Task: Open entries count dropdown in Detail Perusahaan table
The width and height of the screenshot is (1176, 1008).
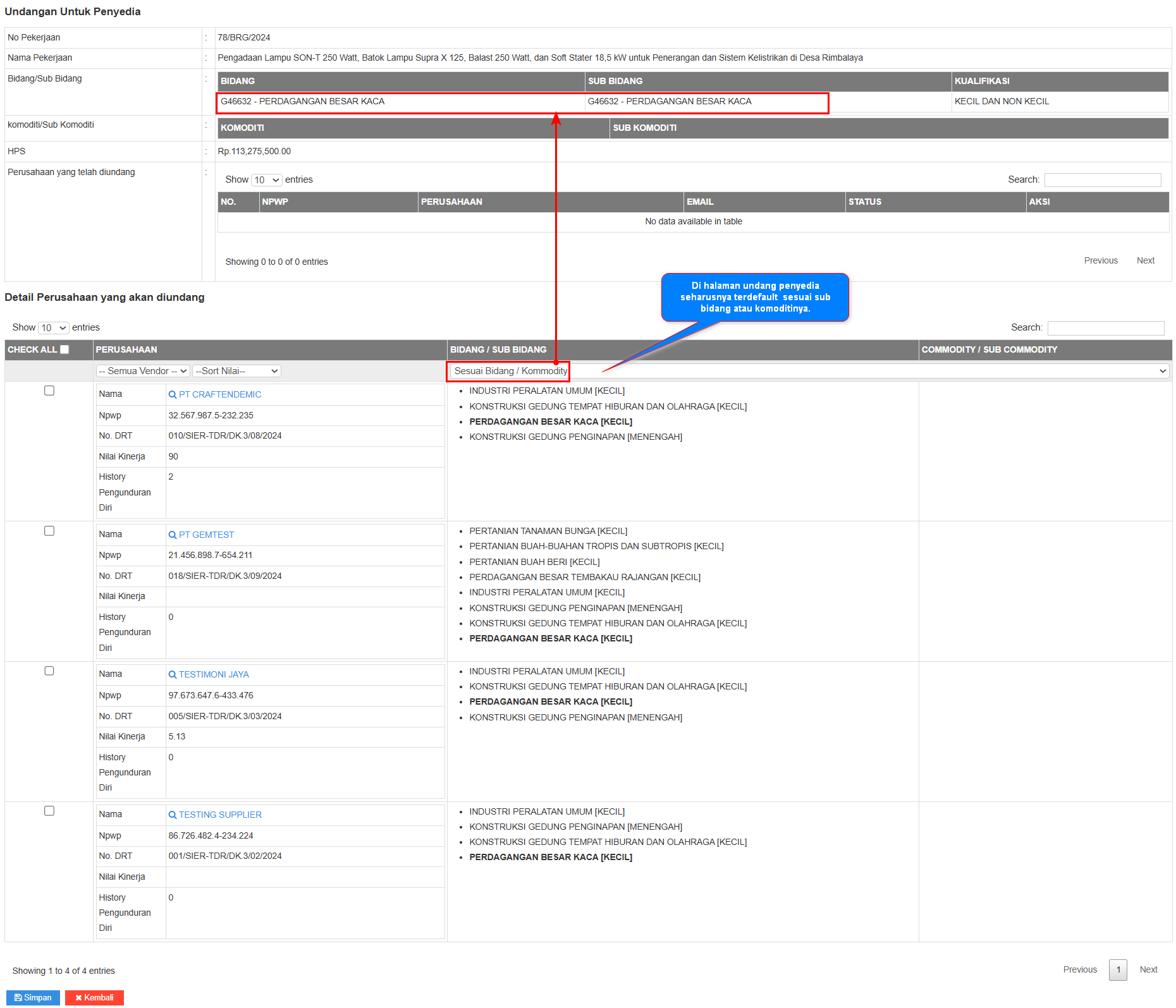Action: pyautogui.click(x=53, y=328)
